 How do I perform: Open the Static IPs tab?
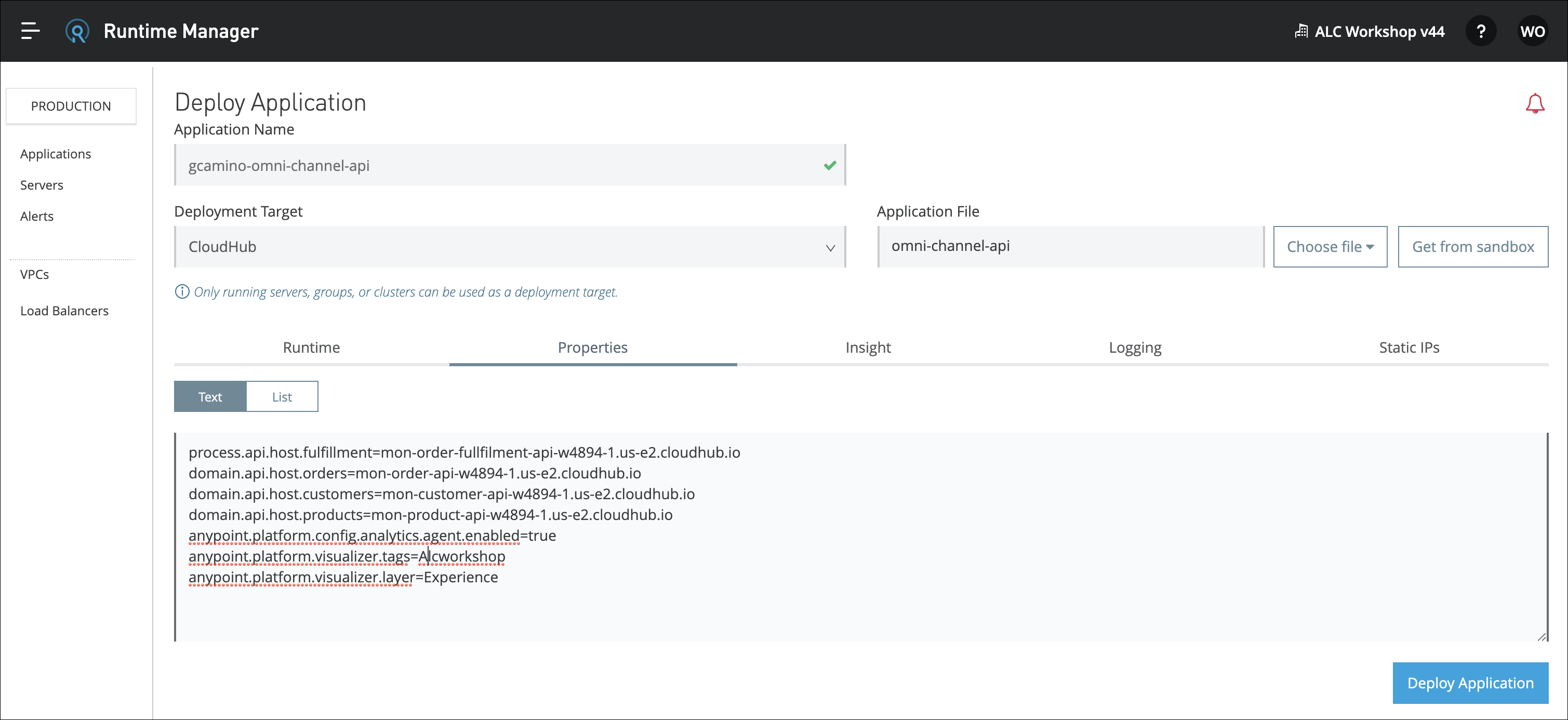pos(1409,348)
